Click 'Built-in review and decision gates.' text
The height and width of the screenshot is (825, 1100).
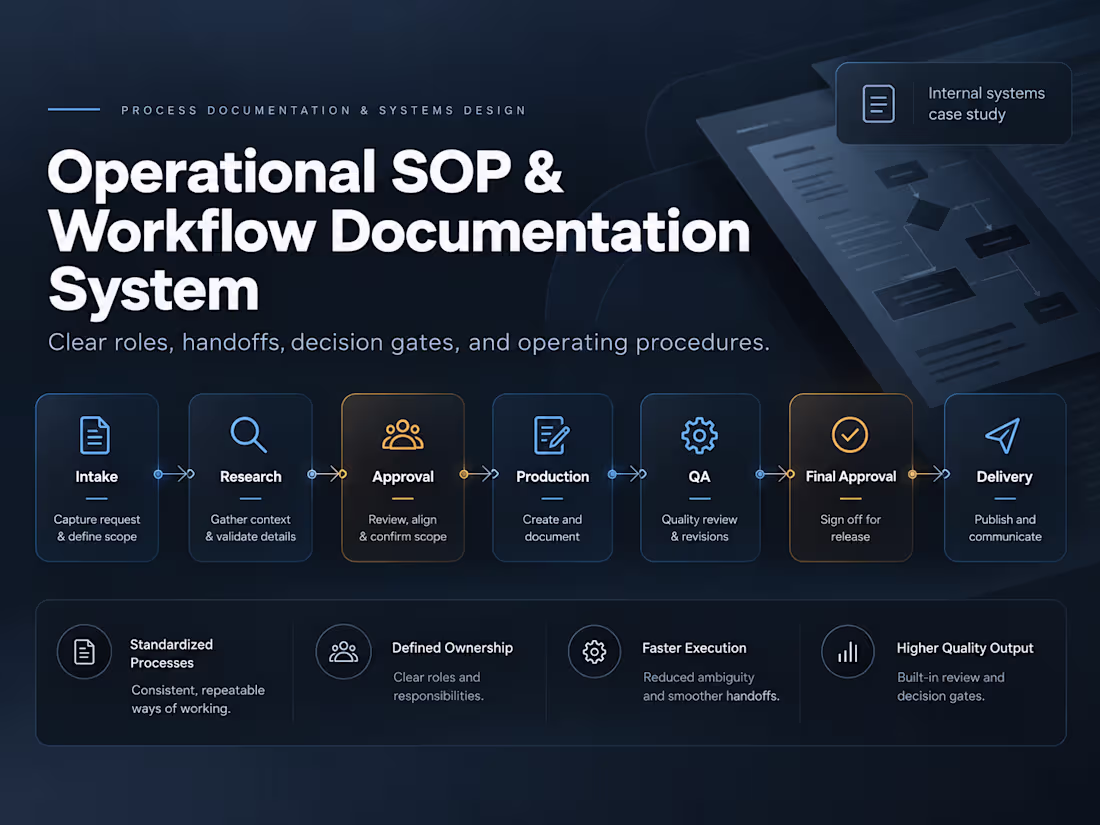pyautogui.click(x=951, y=687)
